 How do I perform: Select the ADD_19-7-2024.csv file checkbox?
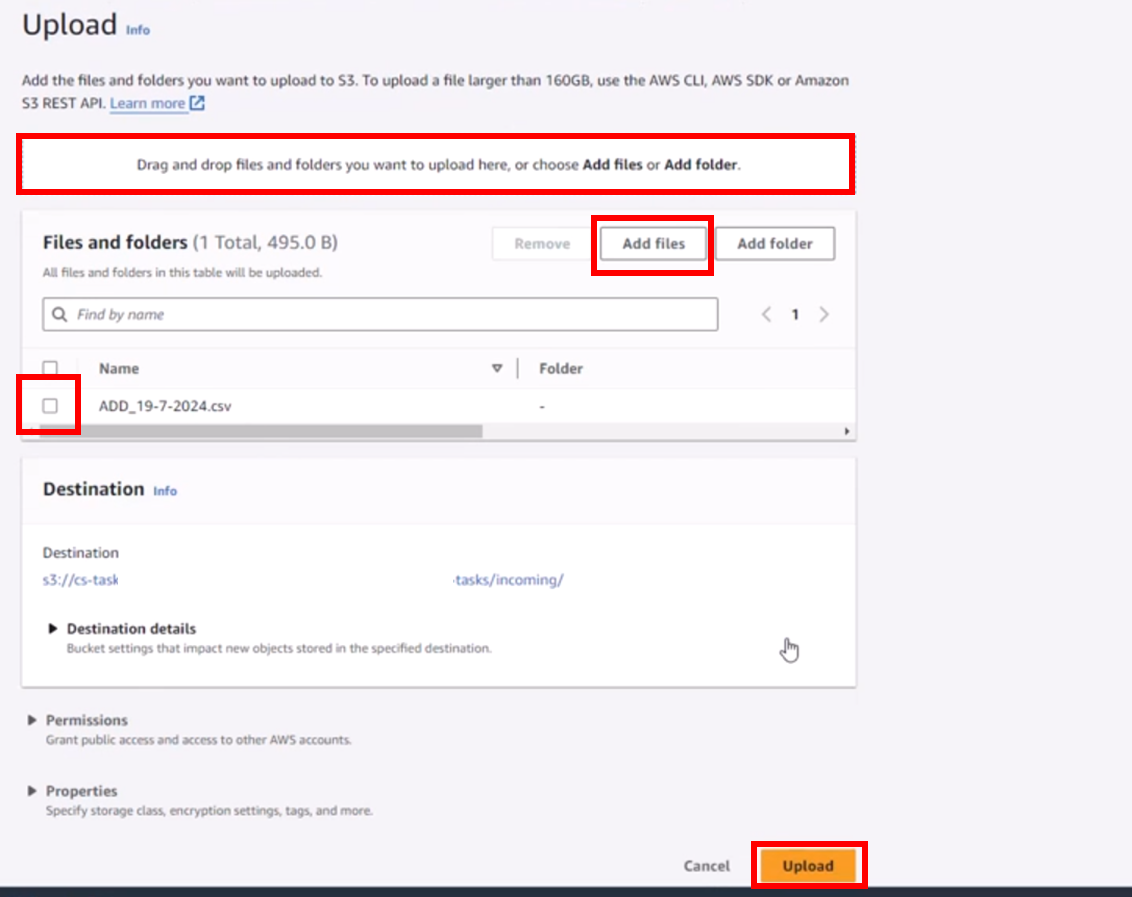tap(50, 406)
